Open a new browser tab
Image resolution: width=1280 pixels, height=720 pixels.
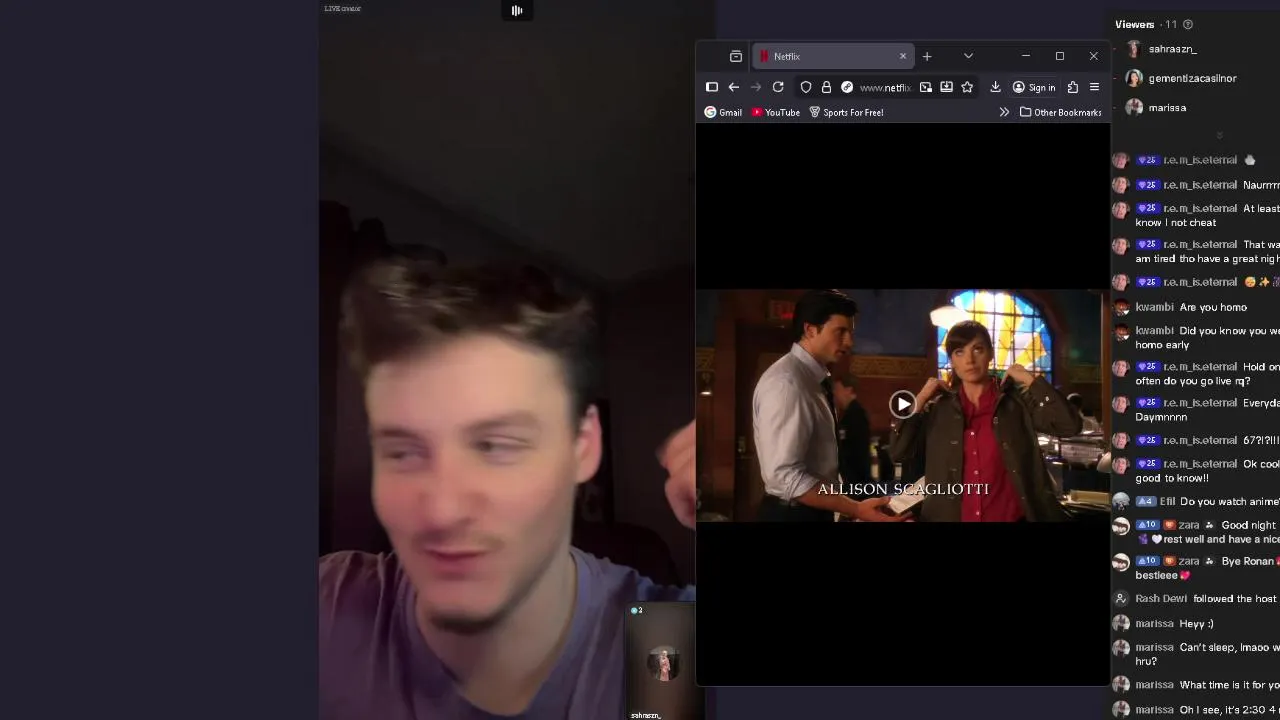(x=927, y=56)
